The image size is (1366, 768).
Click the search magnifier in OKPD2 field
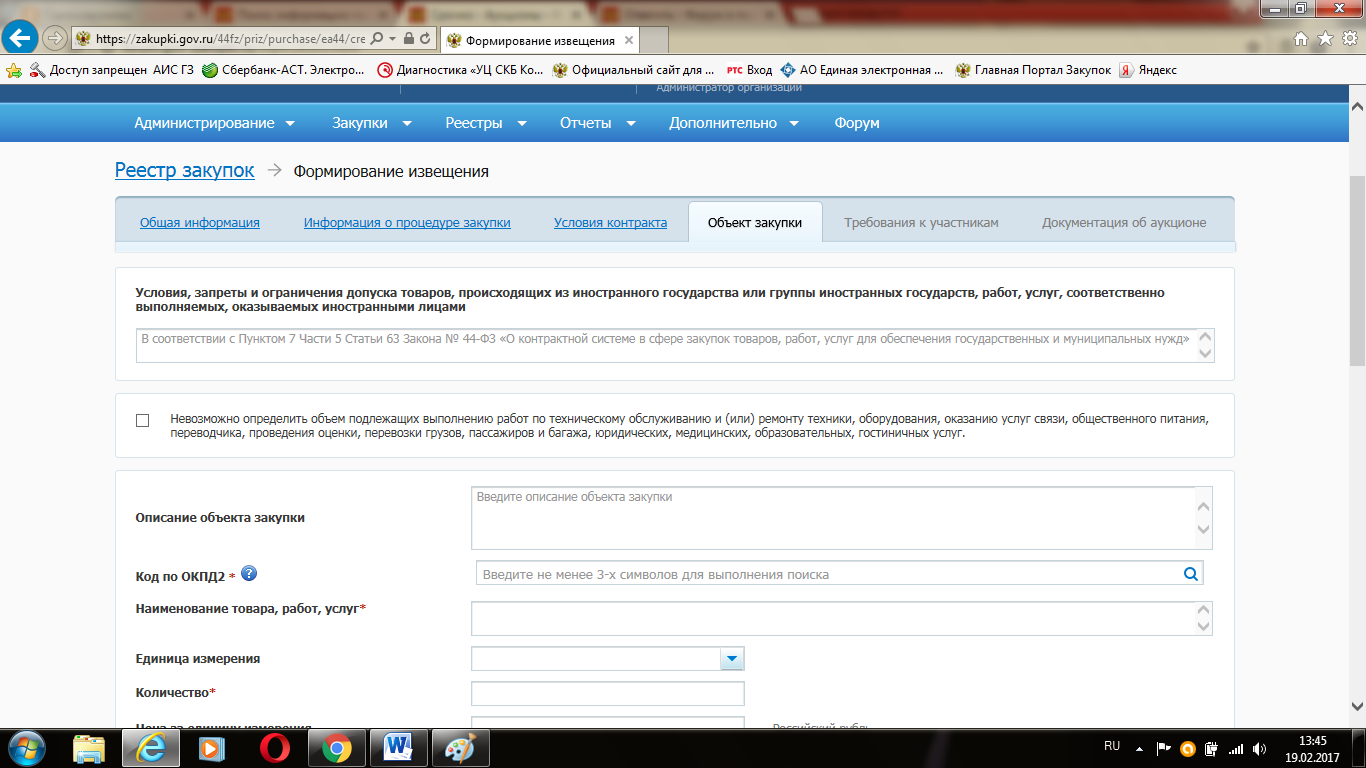tap(1190, 574)
